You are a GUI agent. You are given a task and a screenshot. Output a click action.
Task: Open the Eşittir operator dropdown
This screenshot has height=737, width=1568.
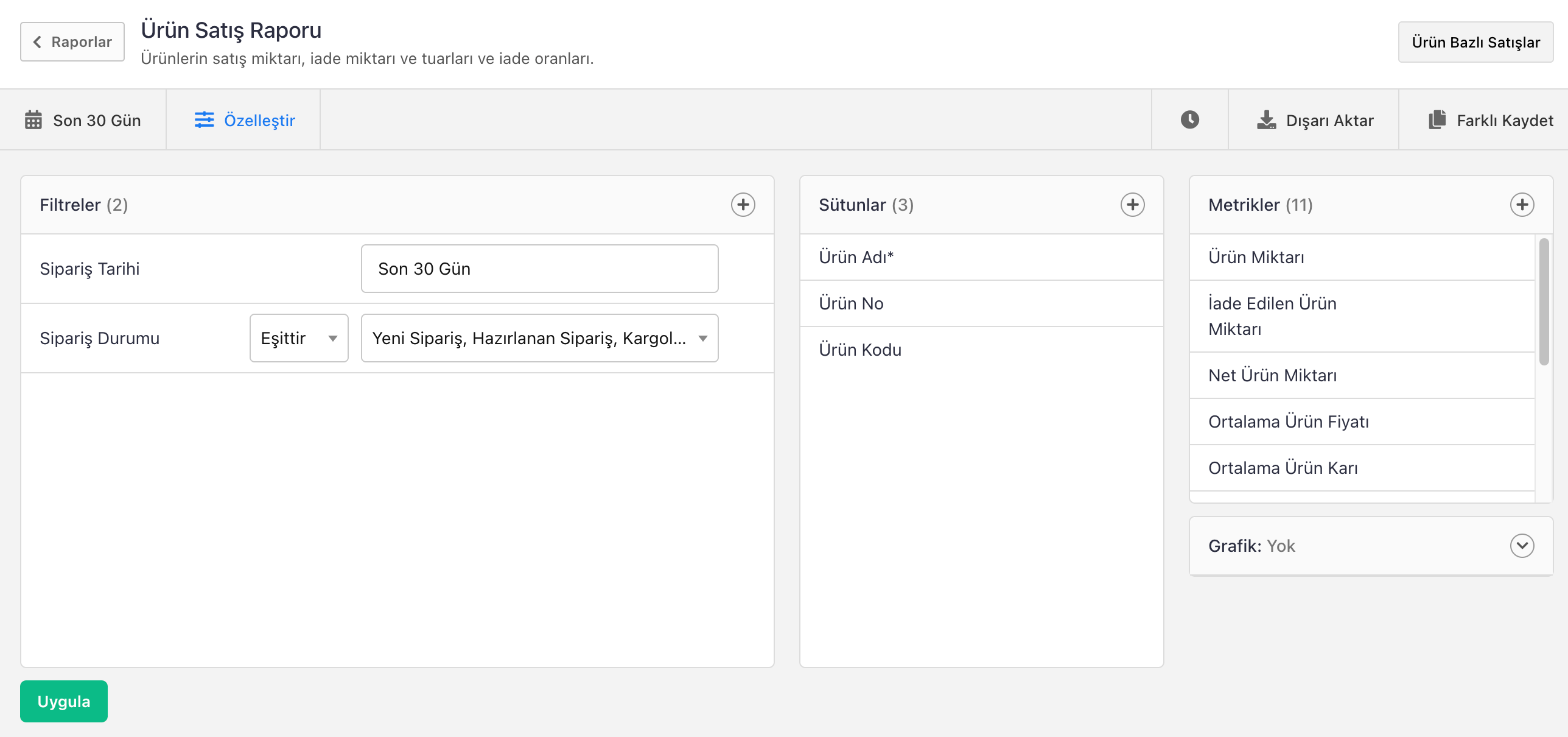[x=299, y=338]
